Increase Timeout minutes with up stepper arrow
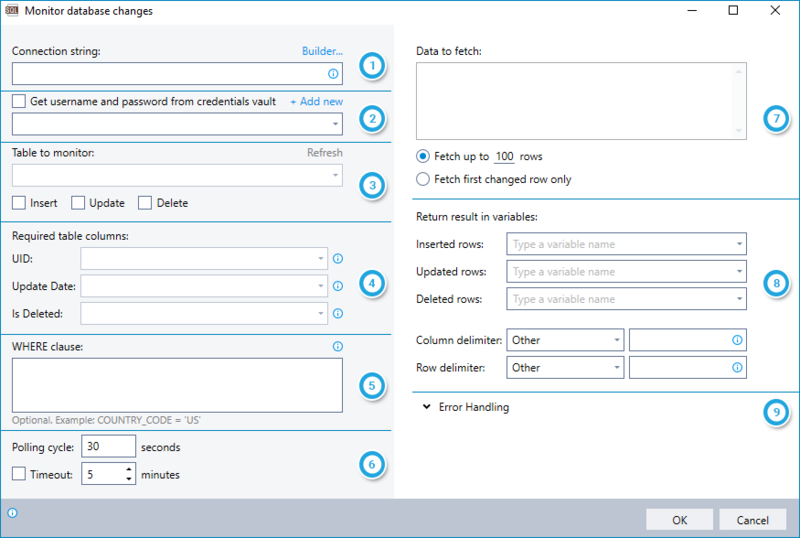The image size is (800, 538). [129, 470]
